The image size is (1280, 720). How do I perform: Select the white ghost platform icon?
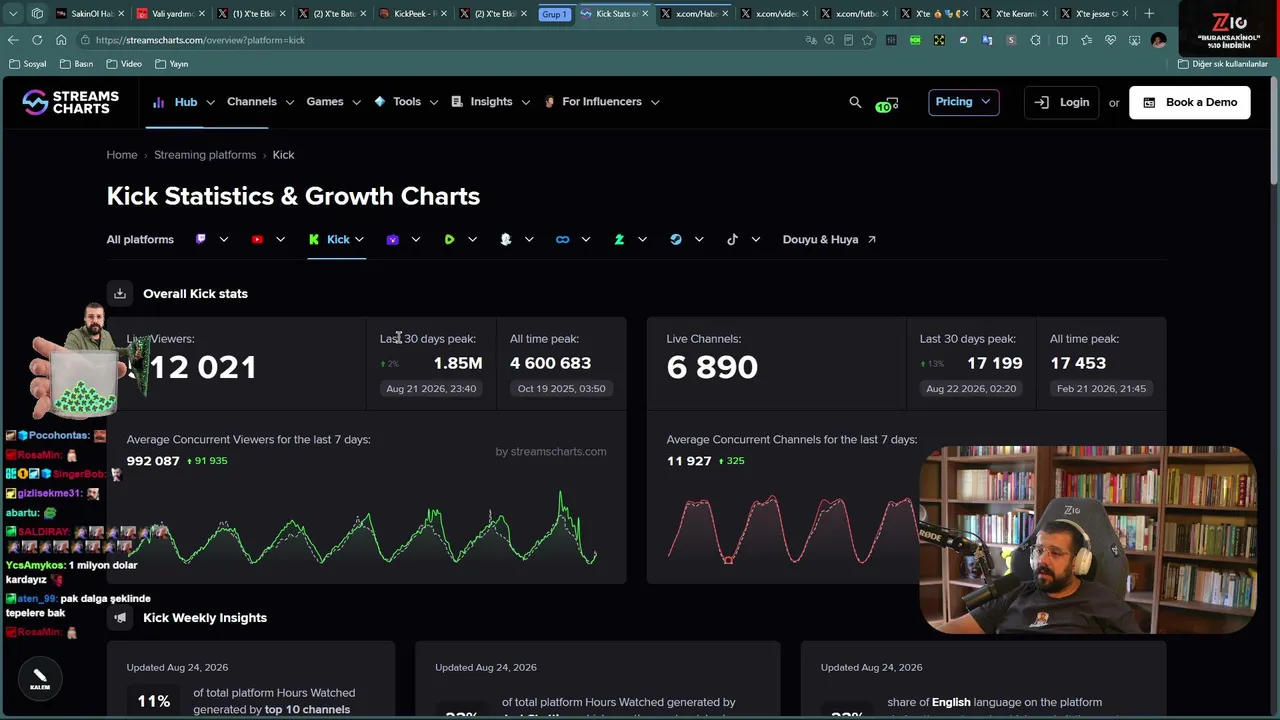tap(506, 239)
